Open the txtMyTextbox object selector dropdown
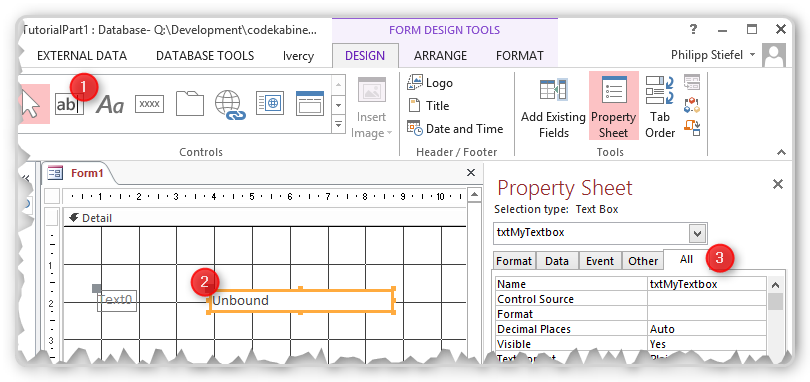The image size is (810, 382). tap(697, 234)
